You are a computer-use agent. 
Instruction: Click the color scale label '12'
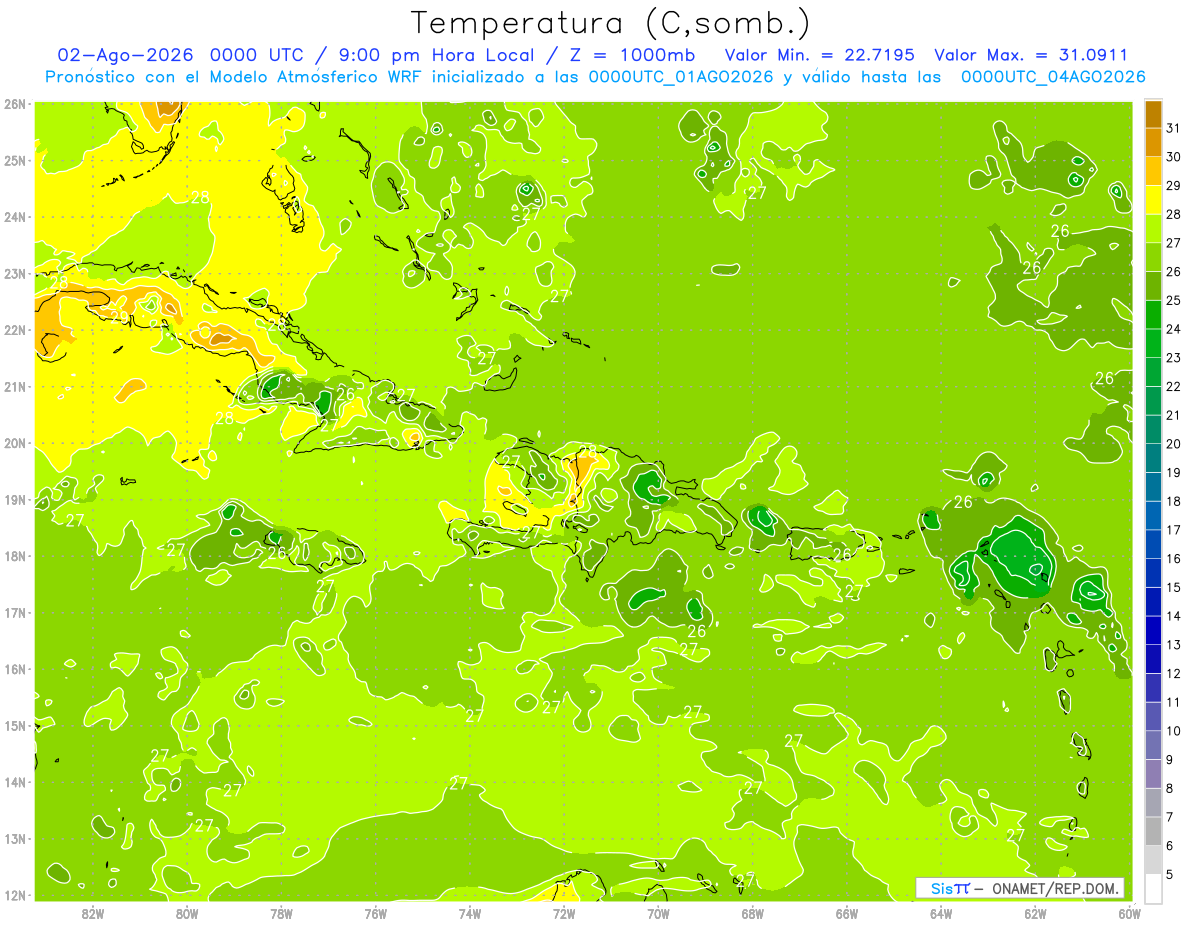1174,673
